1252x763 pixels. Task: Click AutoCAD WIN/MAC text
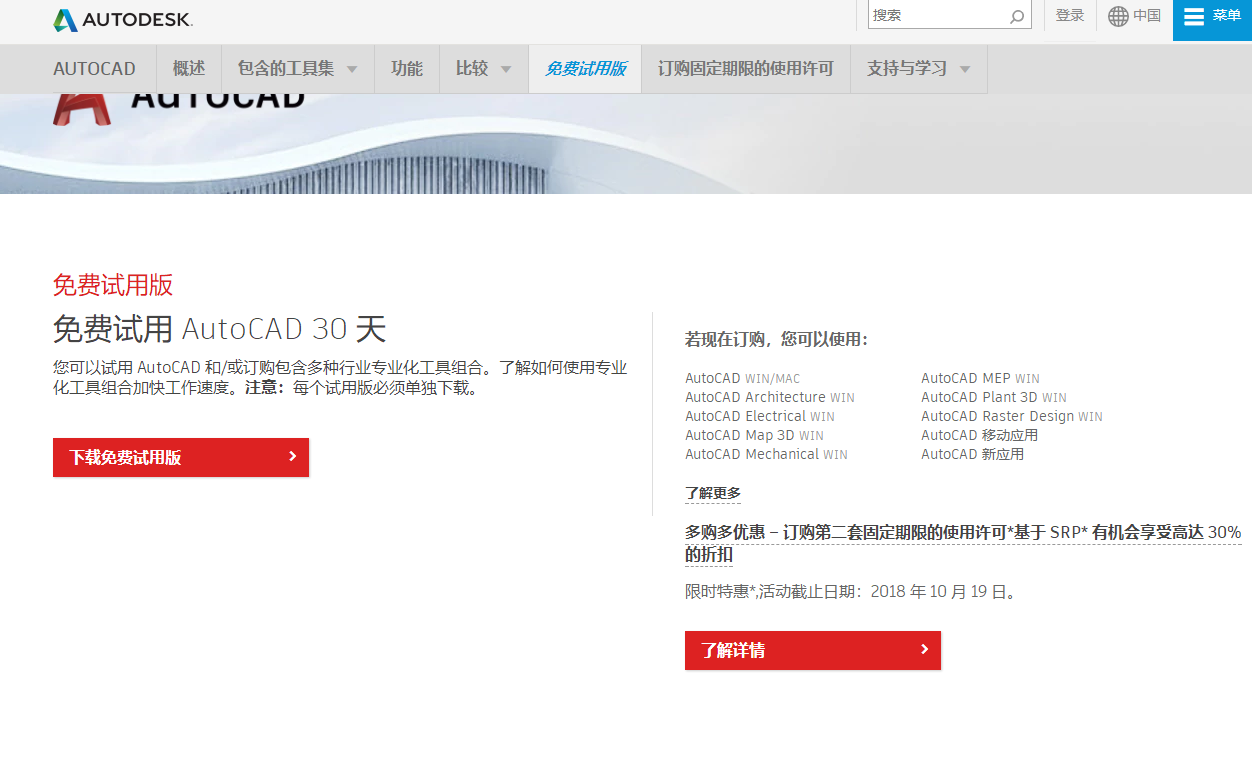743,378
